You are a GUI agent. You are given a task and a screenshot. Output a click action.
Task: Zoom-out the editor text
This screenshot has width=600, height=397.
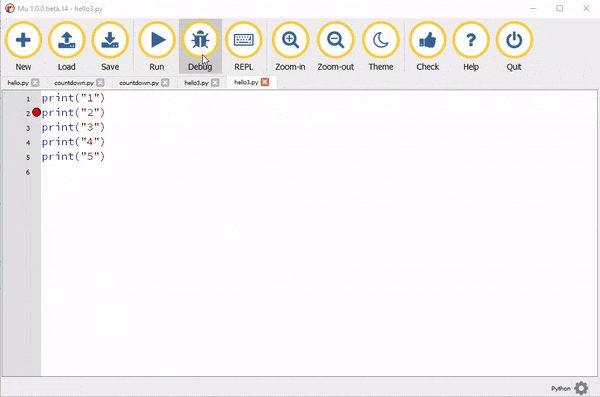pos(336,46)
